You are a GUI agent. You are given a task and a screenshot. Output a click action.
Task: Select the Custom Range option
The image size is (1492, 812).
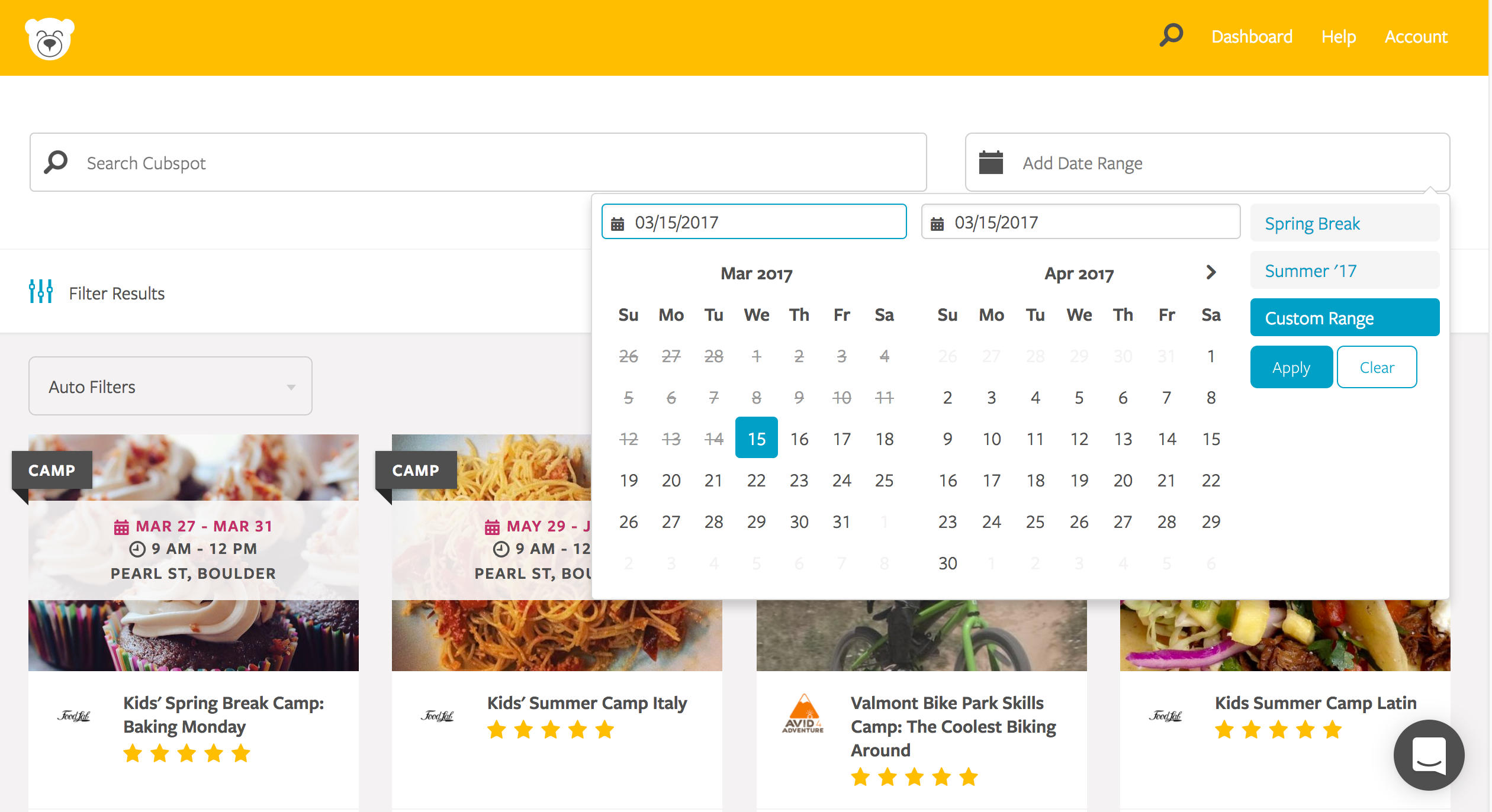pos(1344,318)
